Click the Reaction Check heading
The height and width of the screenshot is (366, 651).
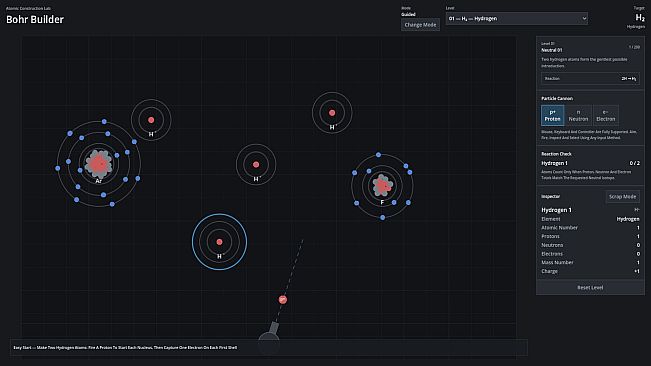pos(556,154)
